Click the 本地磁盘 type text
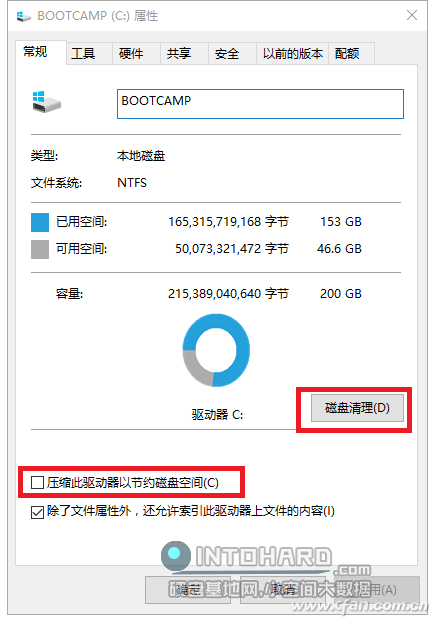 [x=141, y=156]
